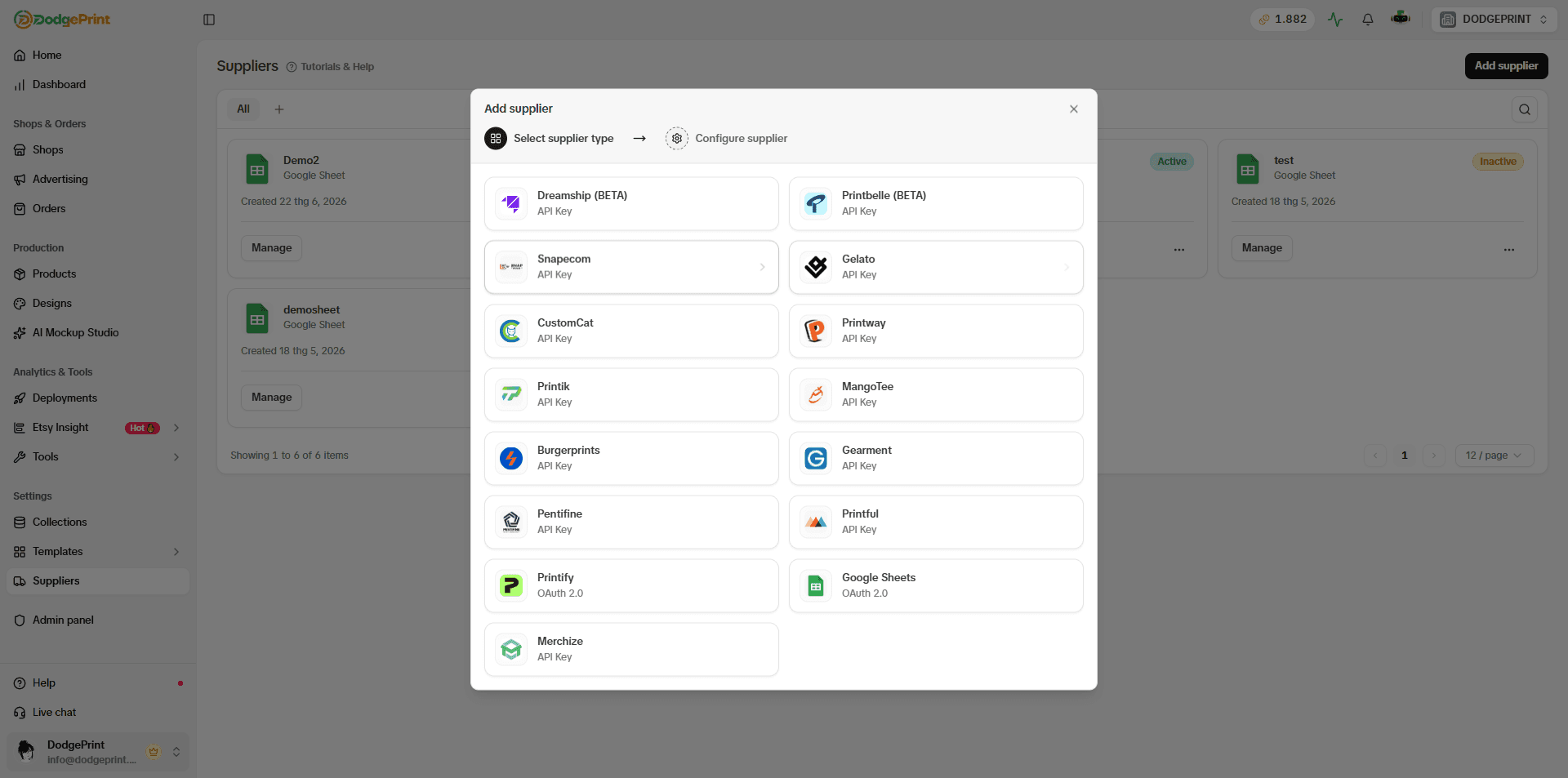Open more options on the Active supplier card
This screenshot has height=778, width=1568.
tap(1179, 249)
